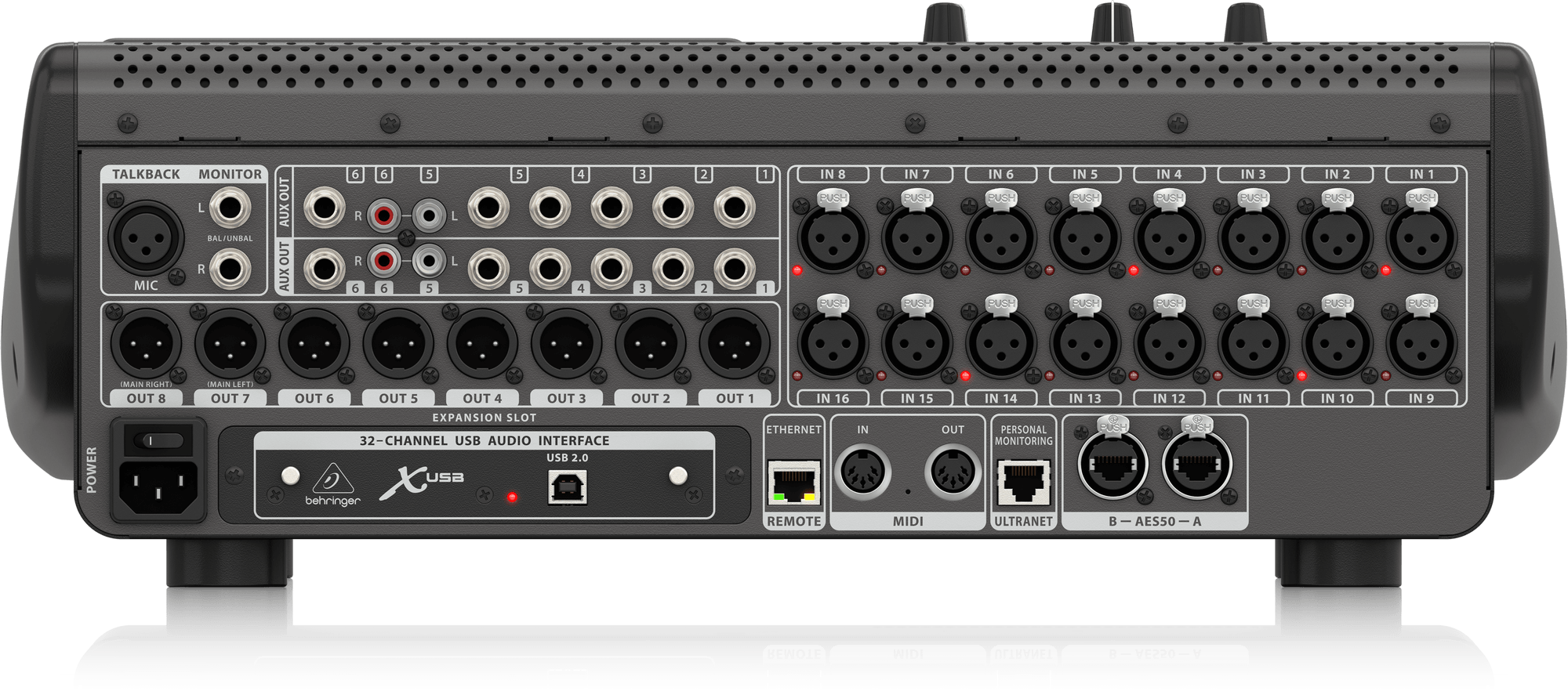Image resolution: width=1568 pixels, height=691 pixels.
Task: Toggle the power rocker switch
Action: [161, 441]
